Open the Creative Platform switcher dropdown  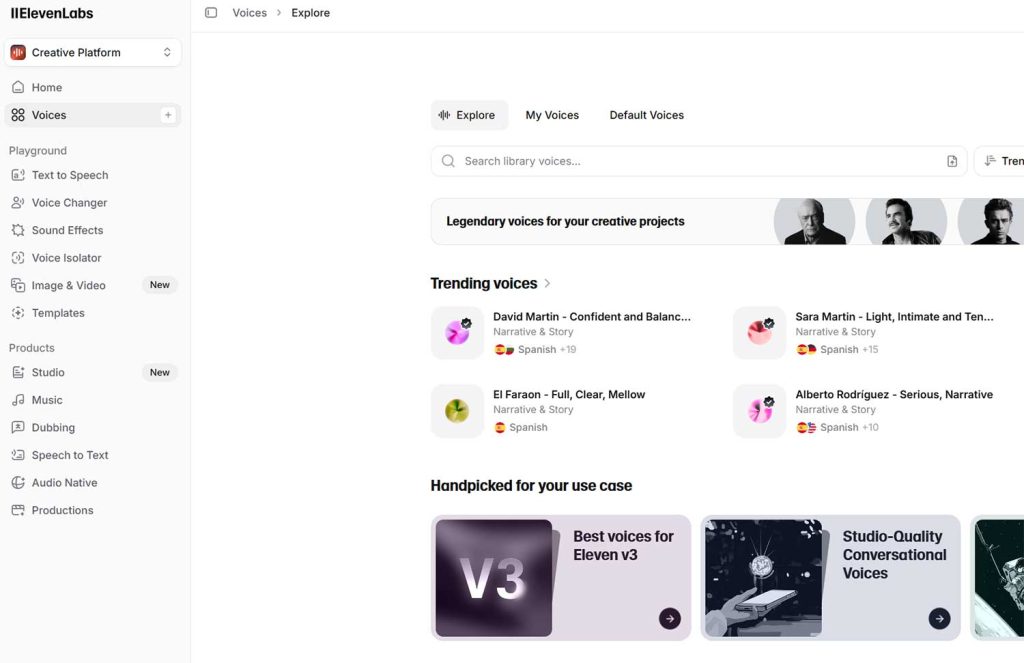pyautogui.click(x=93, y=52)
